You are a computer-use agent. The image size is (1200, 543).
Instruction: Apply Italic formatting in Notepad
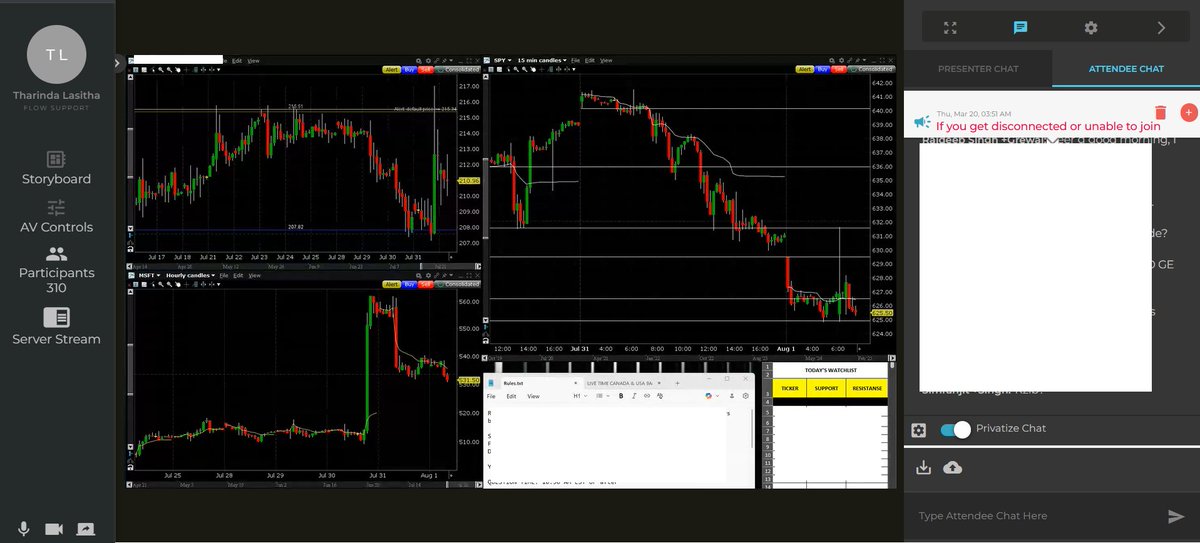(634, 396)
